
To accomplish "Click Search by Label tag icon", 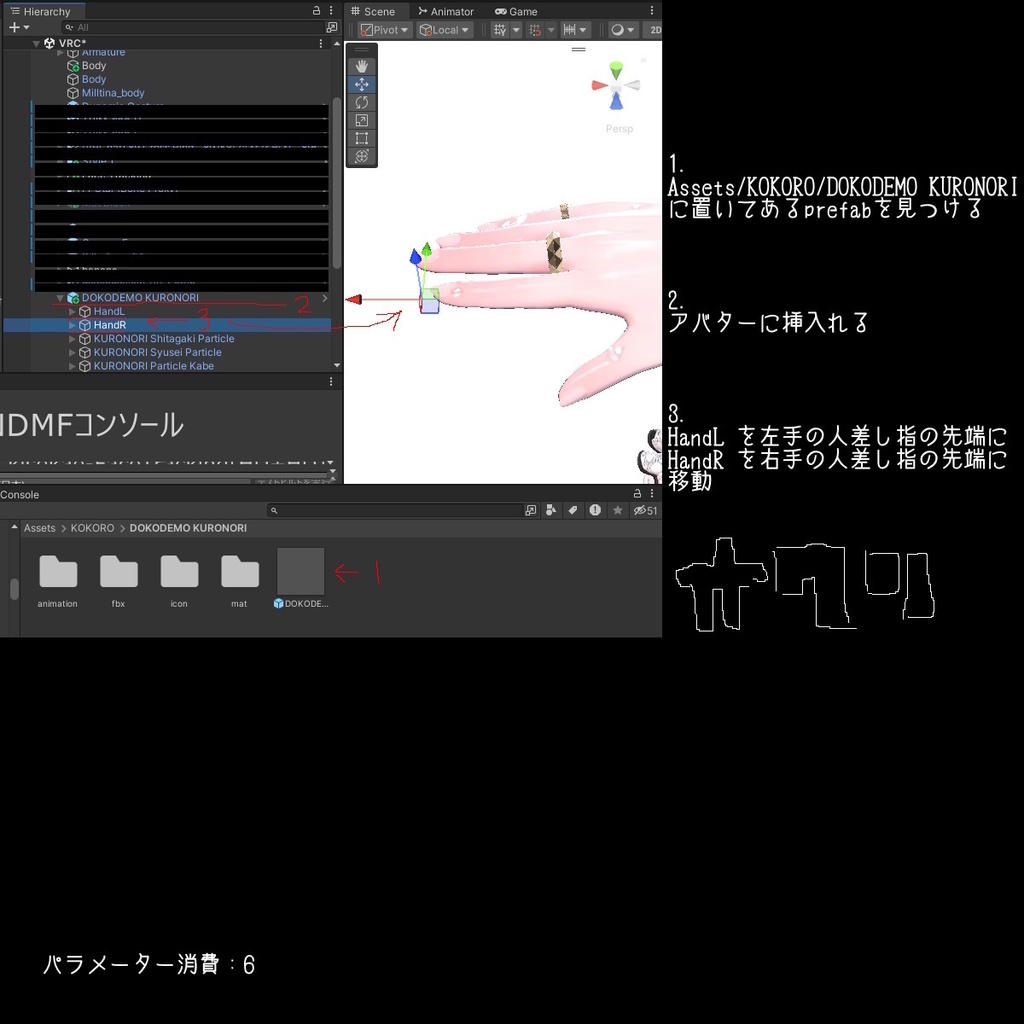I will pos(573,510).
